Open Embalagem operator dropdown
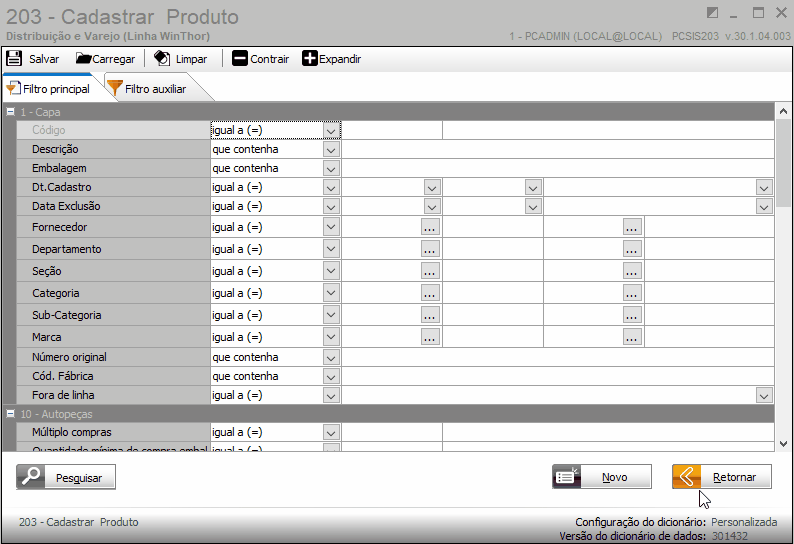The height and width of the screenshot is (544, 794). coord(331,169)
